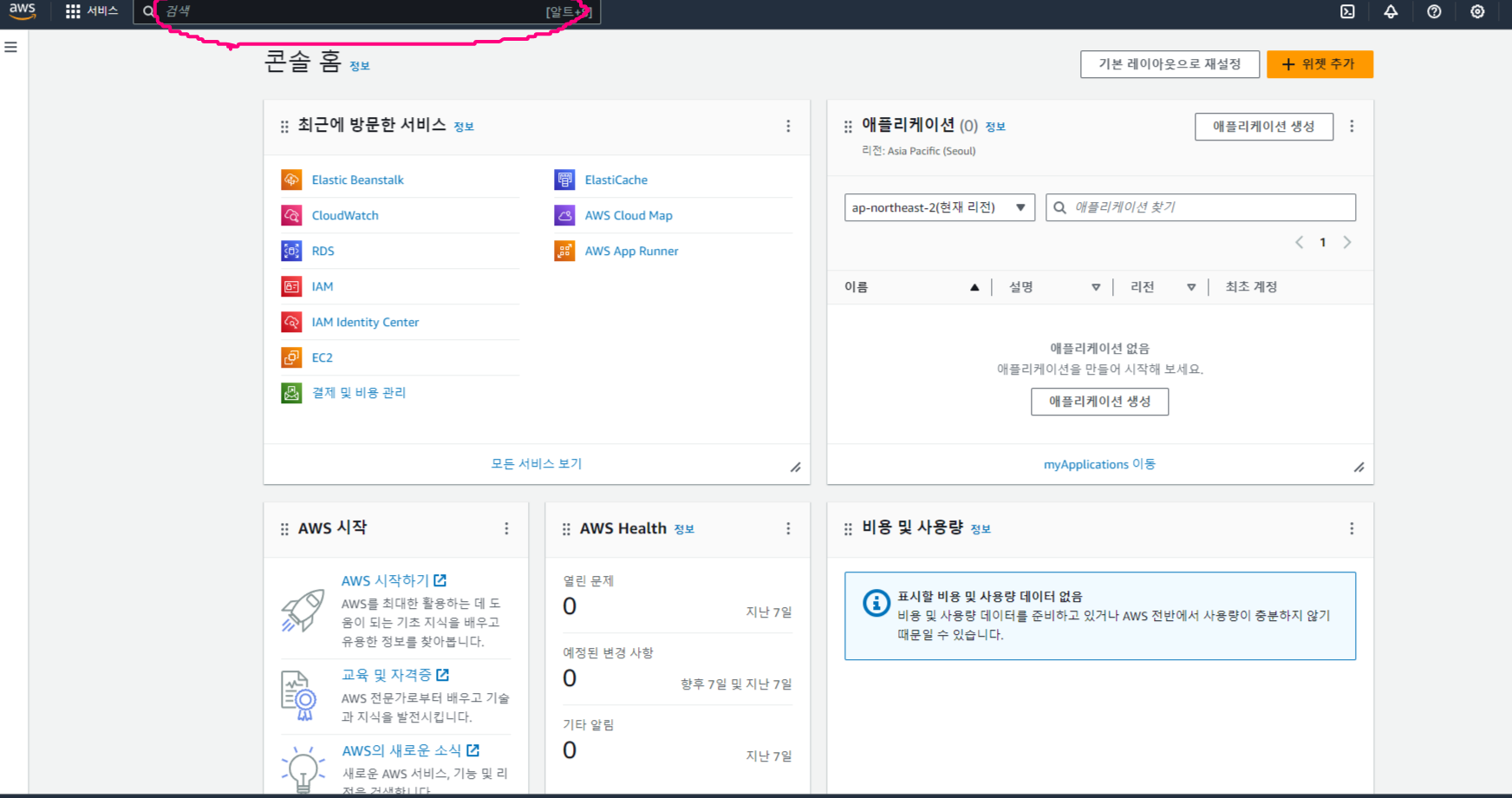Image resolution: width=1512 pixels, height=798 pixels.
Task: Open the settings gear icon
Action: [1477, 11]
